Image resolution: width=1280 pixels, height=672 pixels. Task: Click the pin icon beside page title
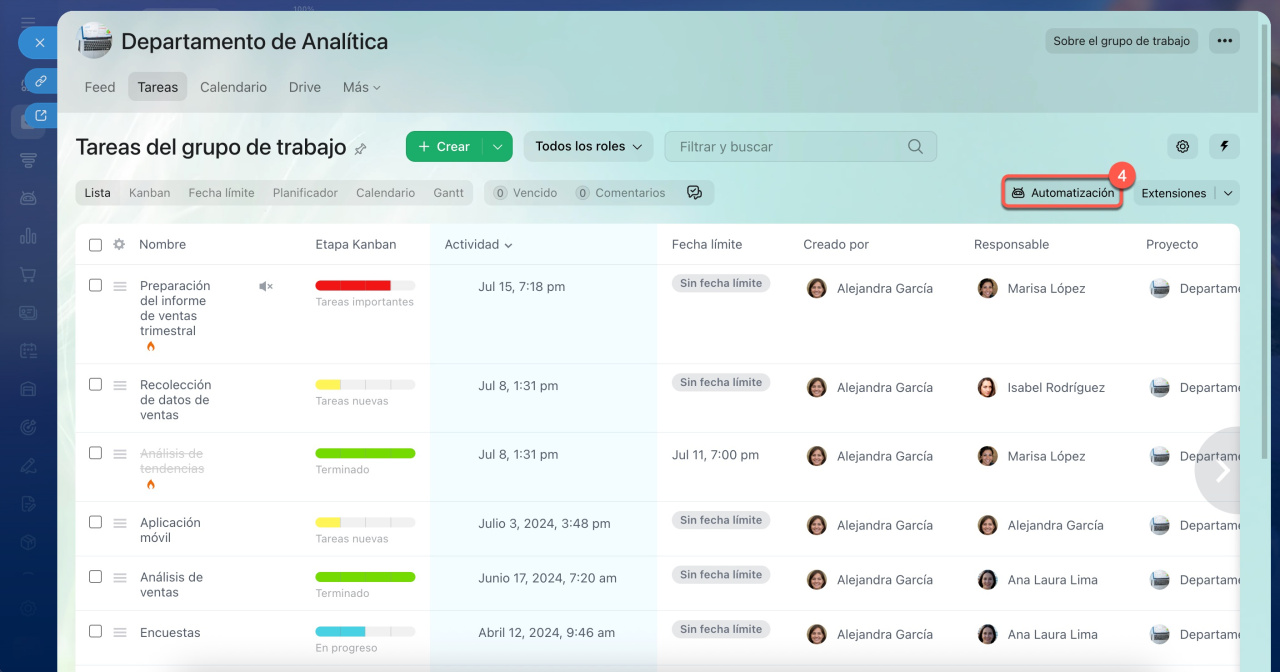point(360,148)
